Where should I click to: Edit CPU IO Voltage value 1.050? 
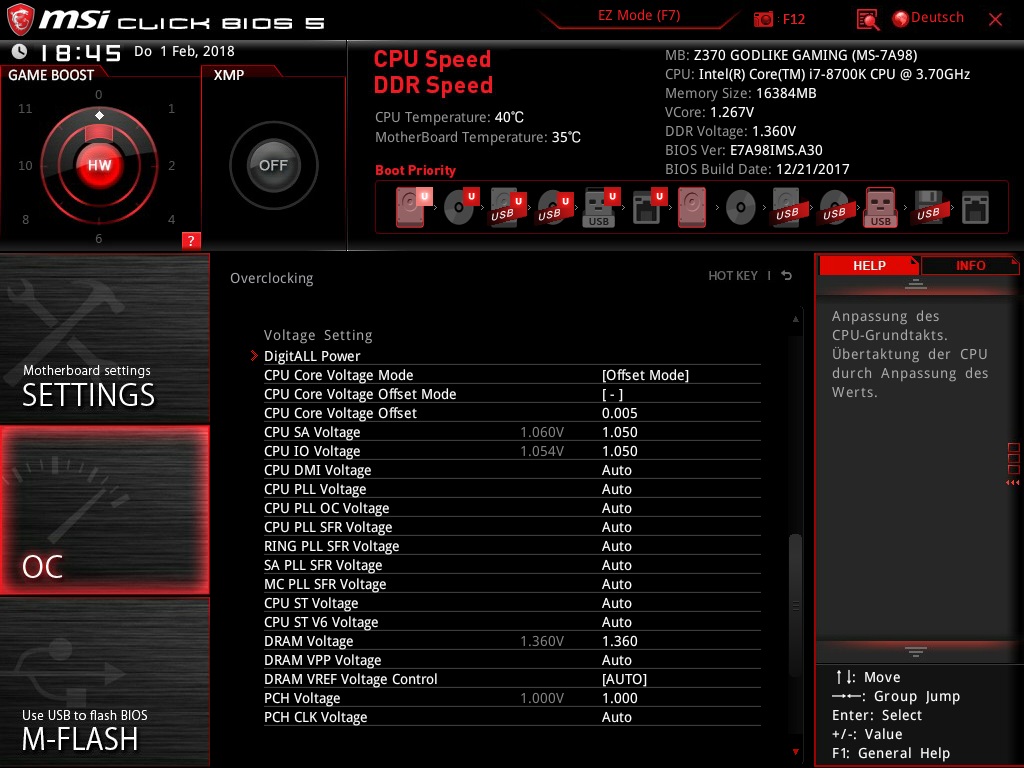click(x=619, y=451)
